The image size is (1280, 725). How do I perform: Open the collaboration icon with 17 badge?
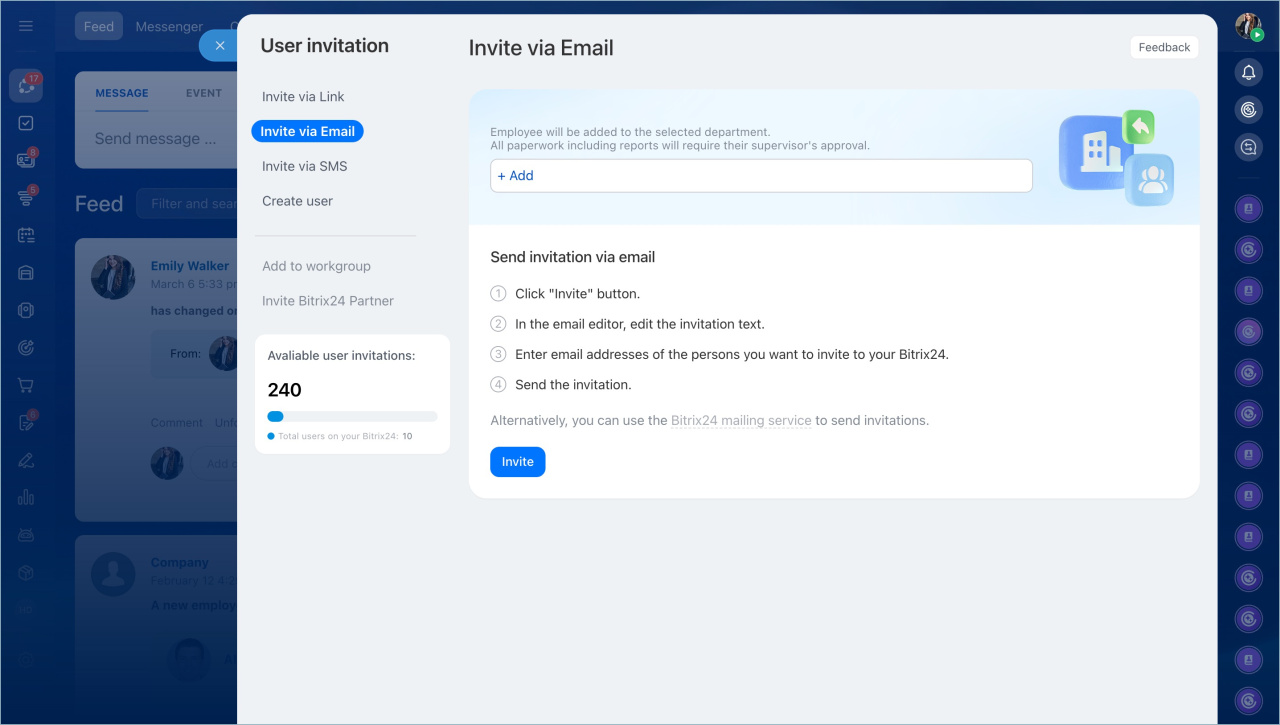pos(26,86)
